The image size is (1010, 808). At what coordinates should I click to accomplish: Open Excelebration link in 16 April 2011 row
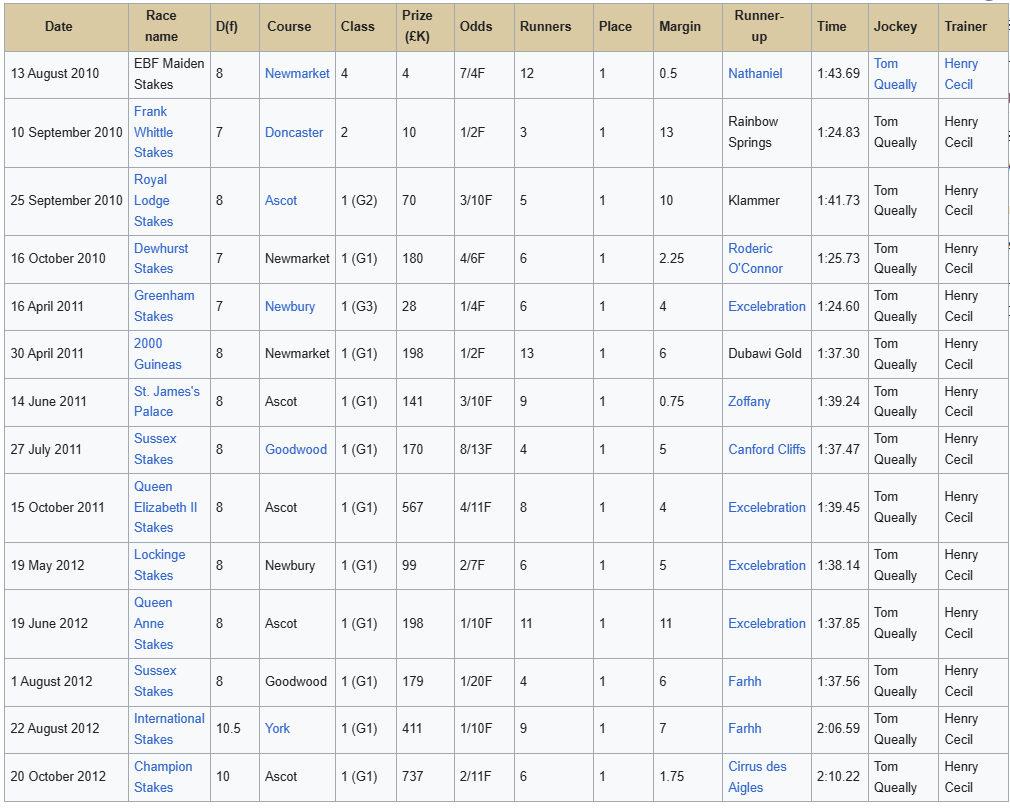point(767,306)
